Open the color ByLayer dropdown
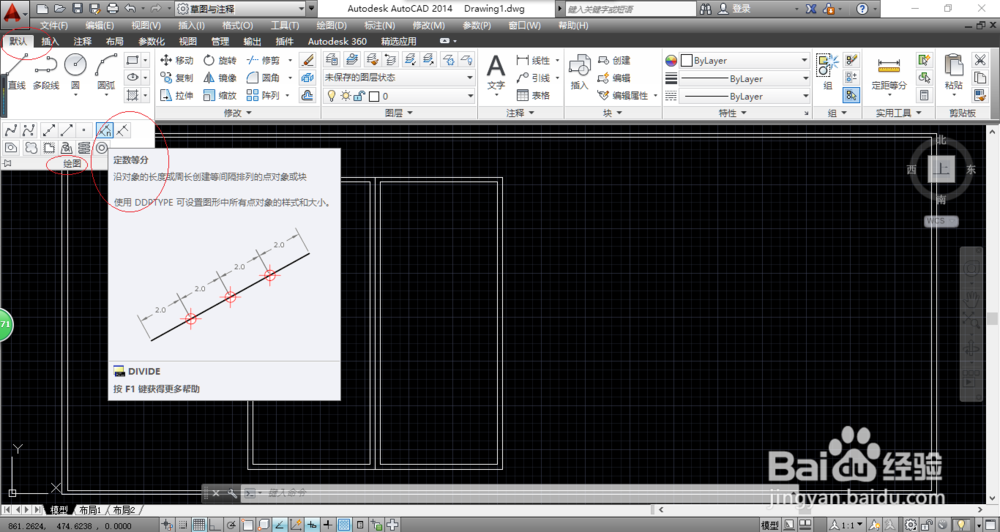 point(745,61)
